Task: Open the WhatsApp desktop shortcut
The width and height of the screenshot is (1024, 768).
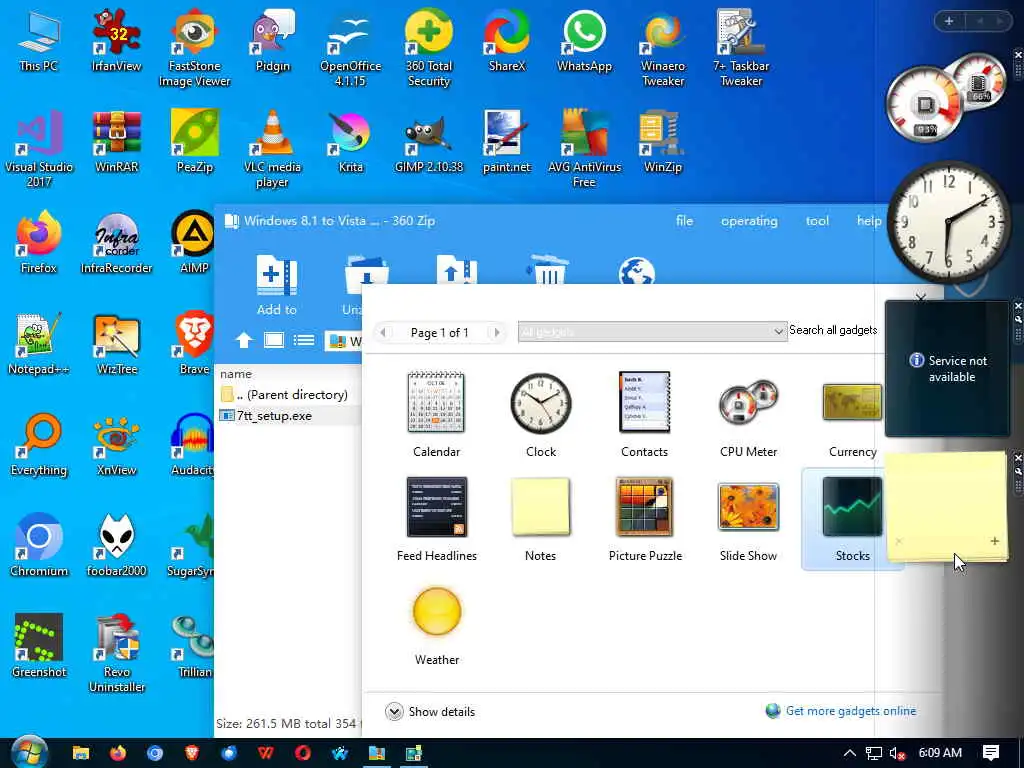Action: (584, 40)
